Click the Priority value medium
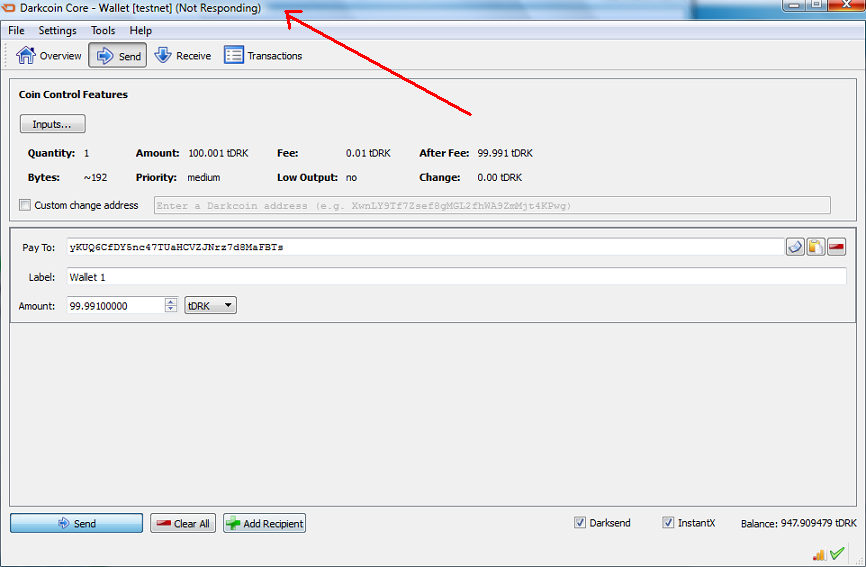Screen dimensions: 866x567 click(x=203, y=177)
